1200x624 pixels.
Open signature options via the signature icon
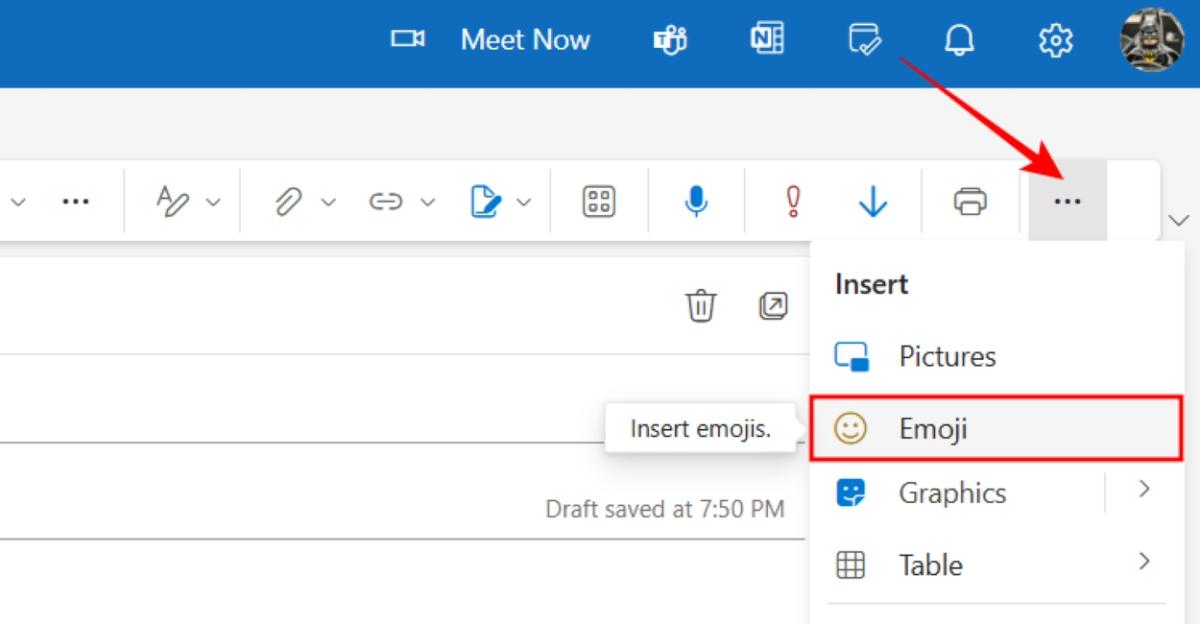pyautogui.click(x=486, y=200)
